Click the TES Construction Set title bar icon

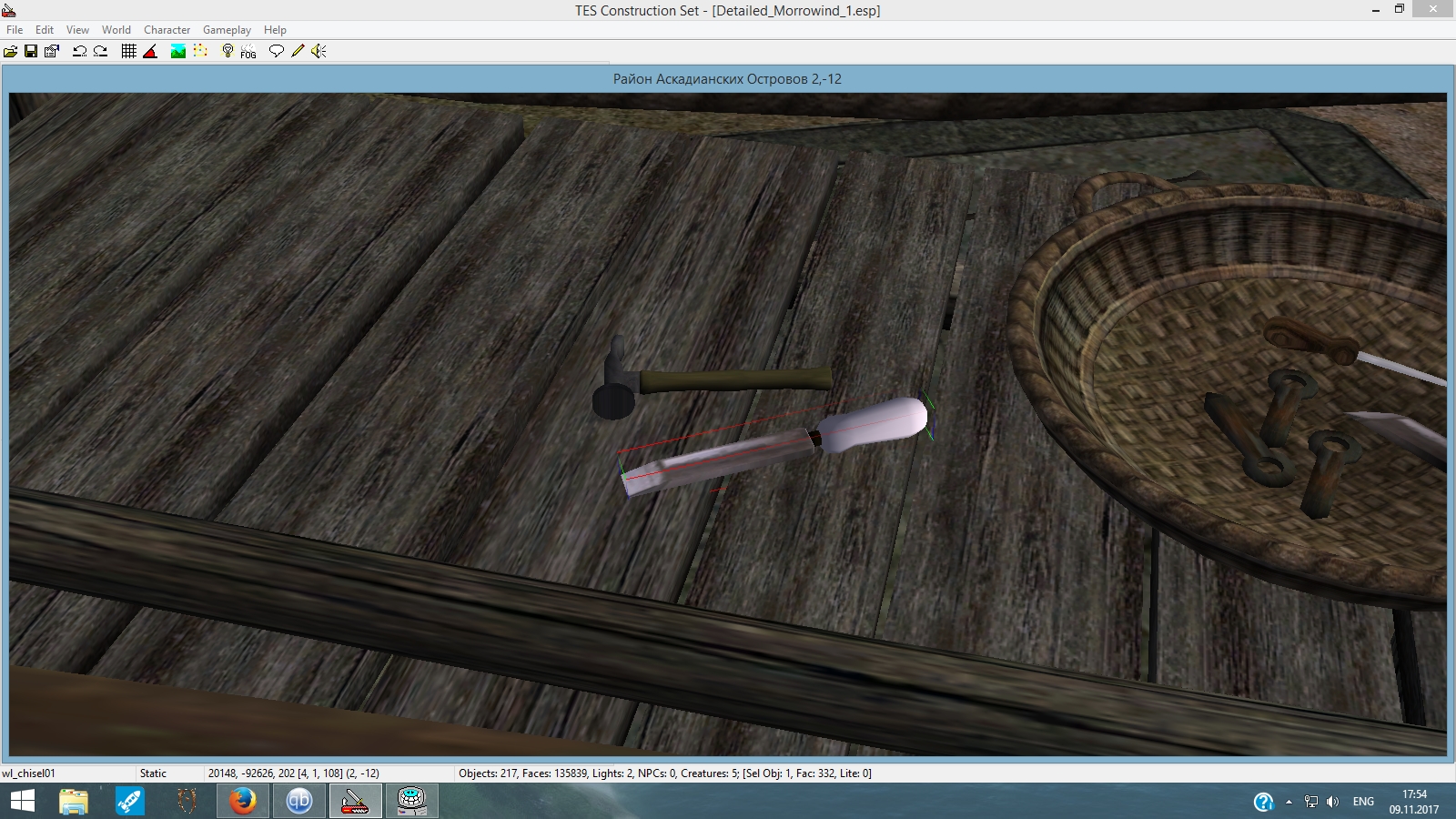point(9,10)
